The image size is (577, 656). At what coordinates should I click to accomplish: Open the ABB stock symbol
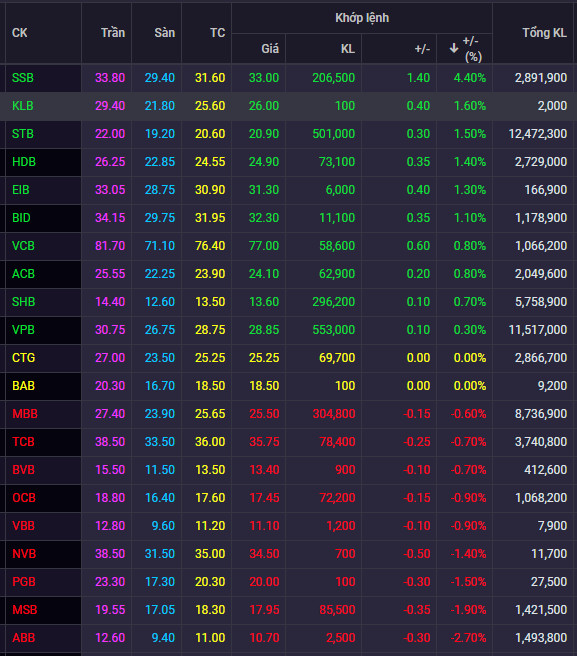tap(23, 638)
